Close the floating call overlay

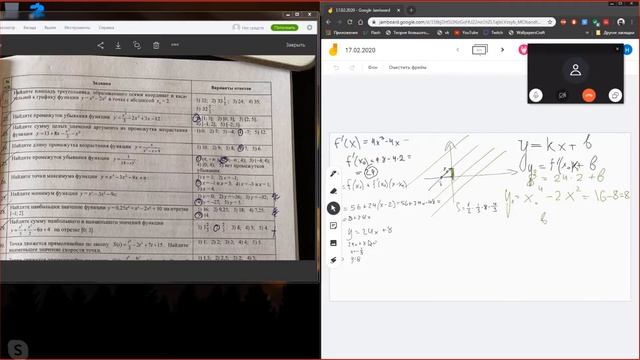tap(617, 49)
